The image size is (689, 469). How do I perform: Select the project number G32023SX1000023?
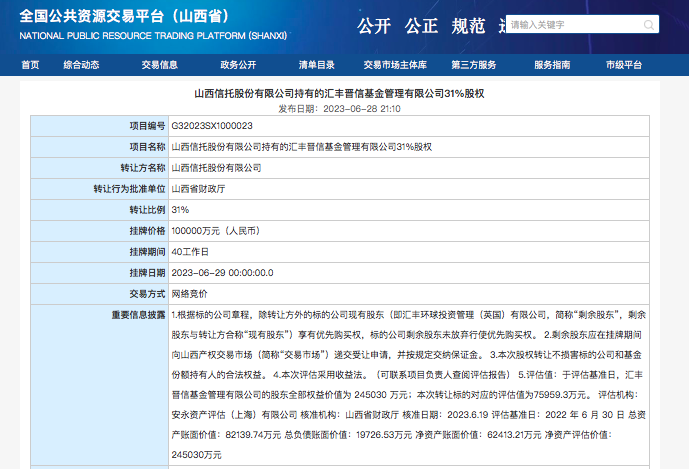coord(212,126)
